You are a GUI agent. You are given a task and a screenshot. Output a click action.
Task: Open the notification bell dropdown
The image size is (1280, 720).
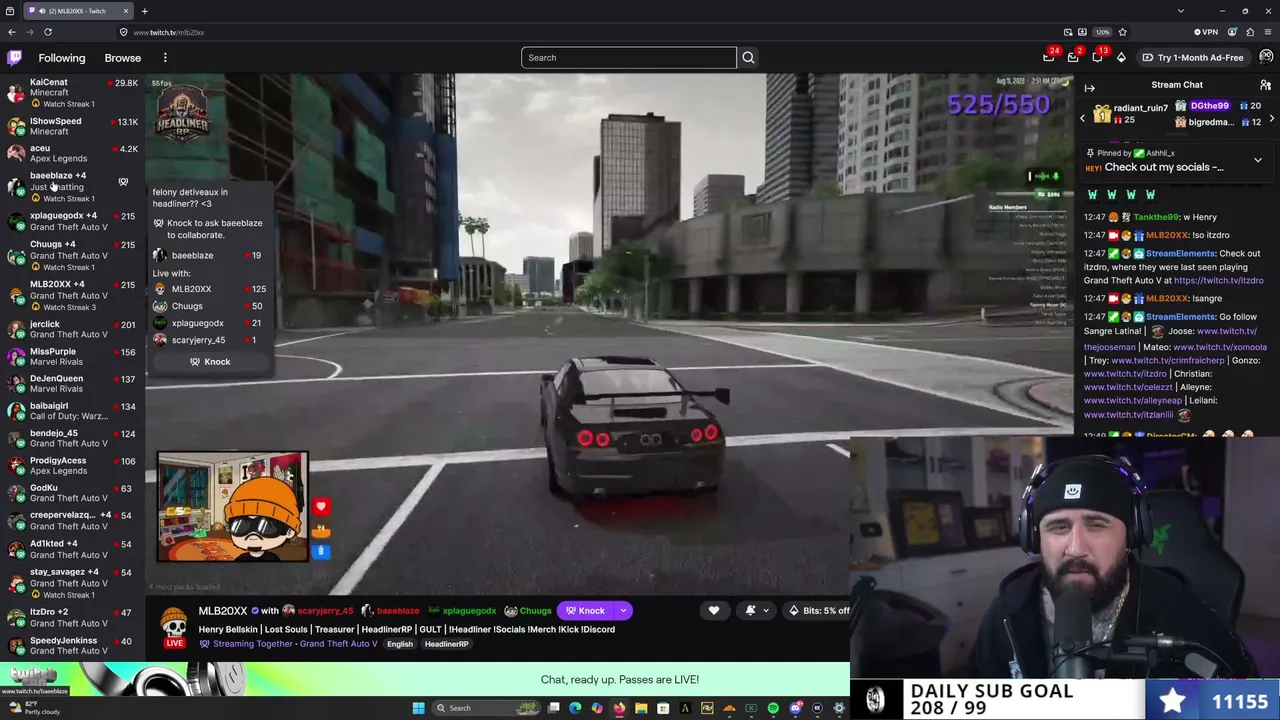tap(756, 611)
